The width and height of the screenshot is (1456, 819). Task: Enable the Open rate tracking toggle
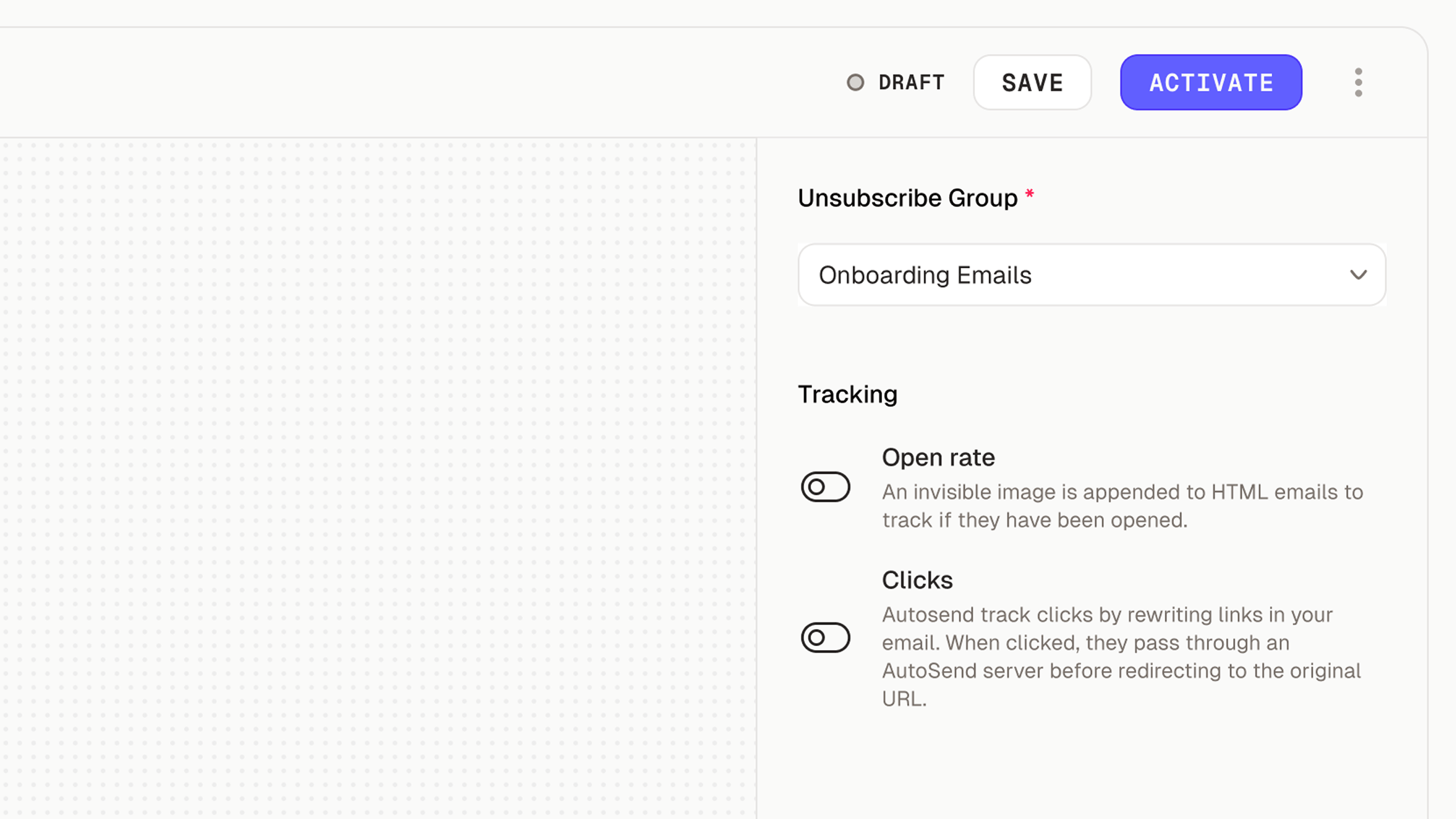tap(825, 487)
